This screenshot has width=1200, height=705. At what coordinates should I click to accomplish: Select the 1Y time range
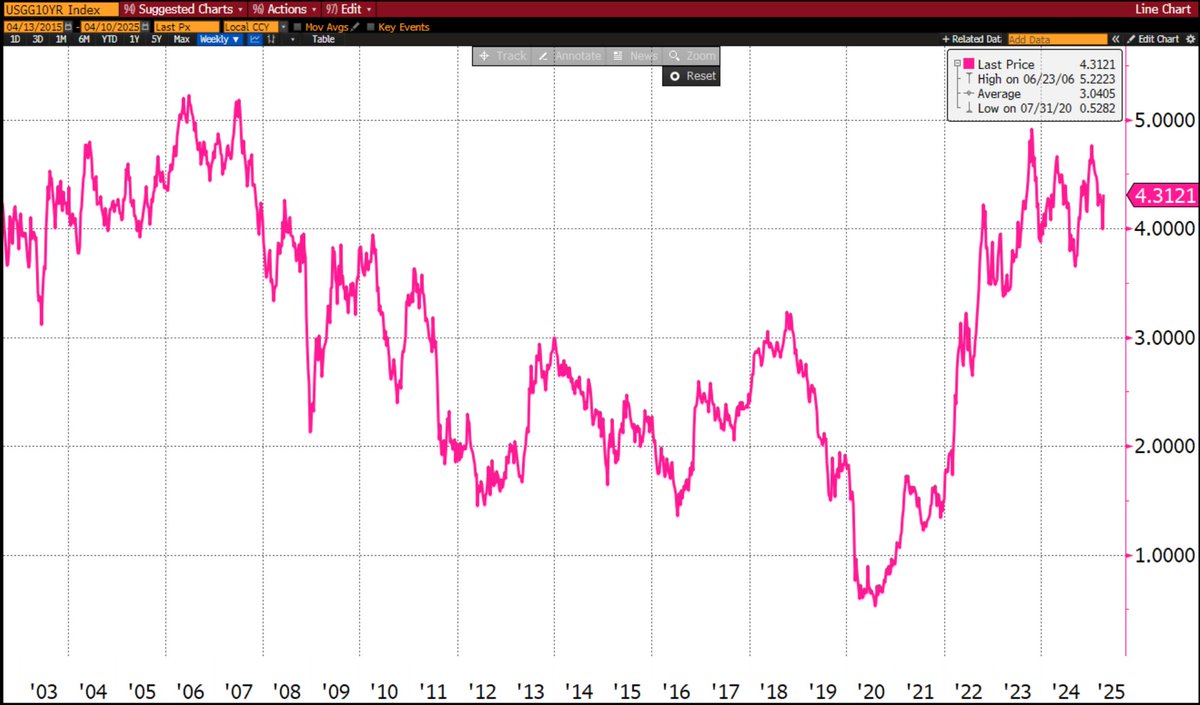(x=134, y=39)
